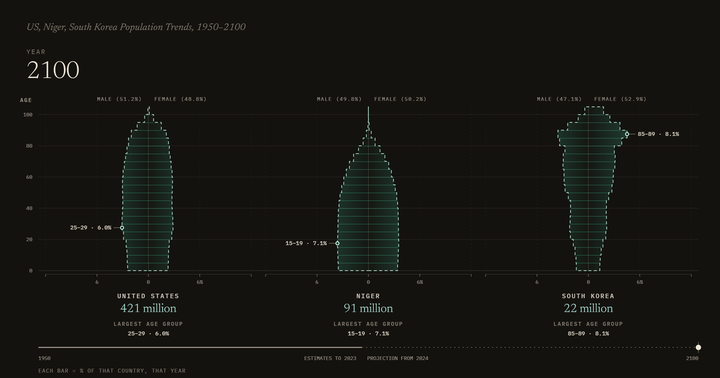Click the MALE (51.2%) label above US chart
Screen dimensions: 720x378
119,99
